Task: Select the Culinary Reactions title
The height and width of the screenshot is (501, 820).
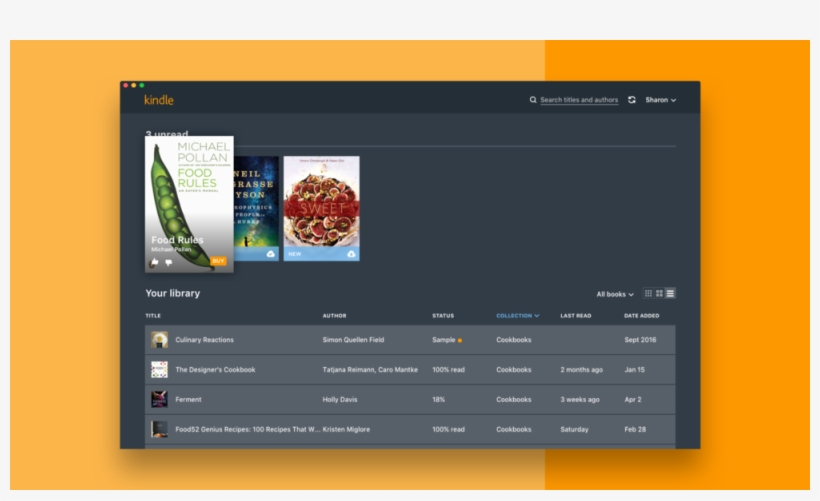Action: pos(204,339)
